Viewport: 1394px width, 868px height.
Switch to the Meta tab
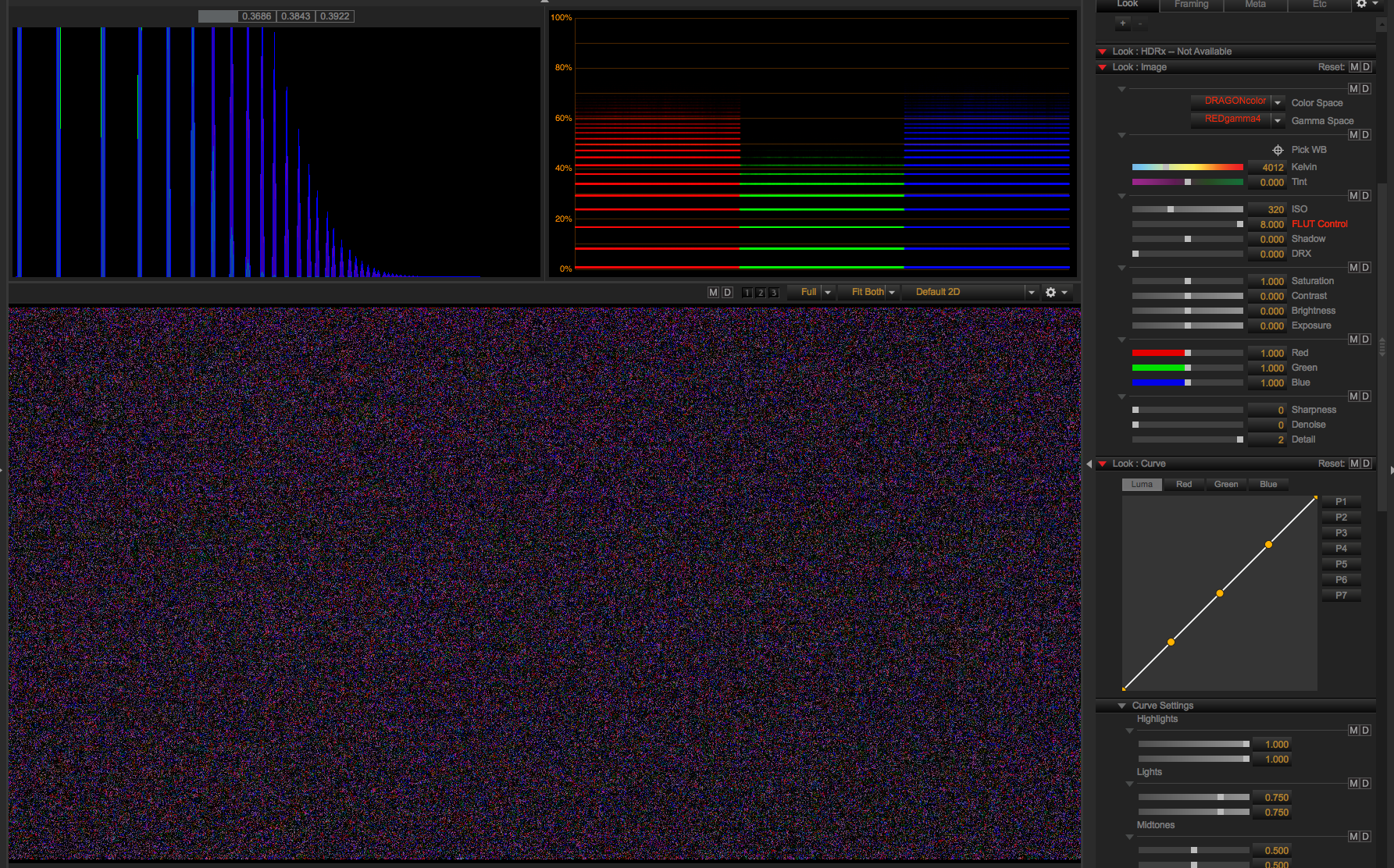click(1256, 5)
